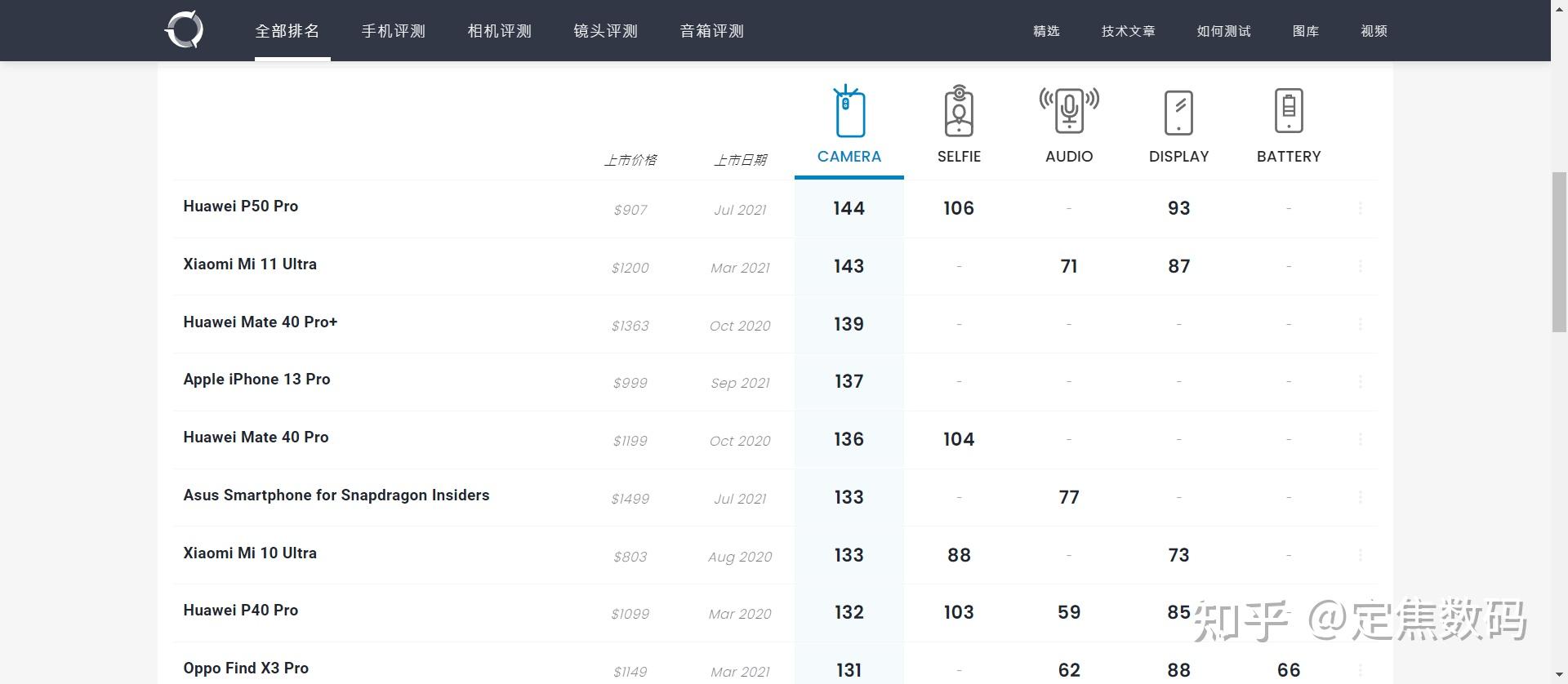Viewport: 1568px width, 684px height.
Task: Go to 视频 in the top navigation
Action: 1374,31
